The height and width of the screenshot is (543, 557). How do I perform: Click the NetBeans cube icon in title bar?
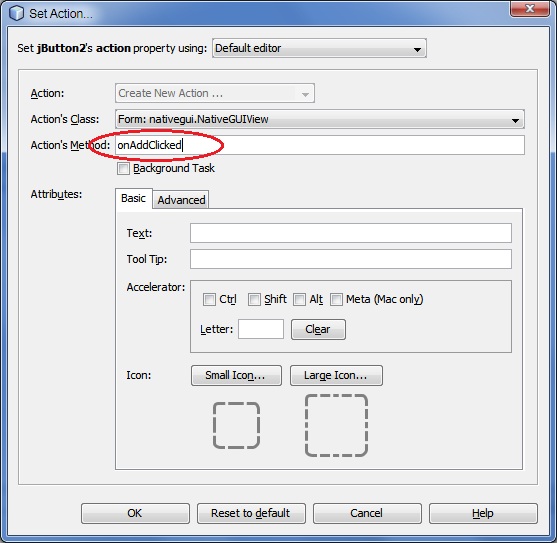point(16,13)
